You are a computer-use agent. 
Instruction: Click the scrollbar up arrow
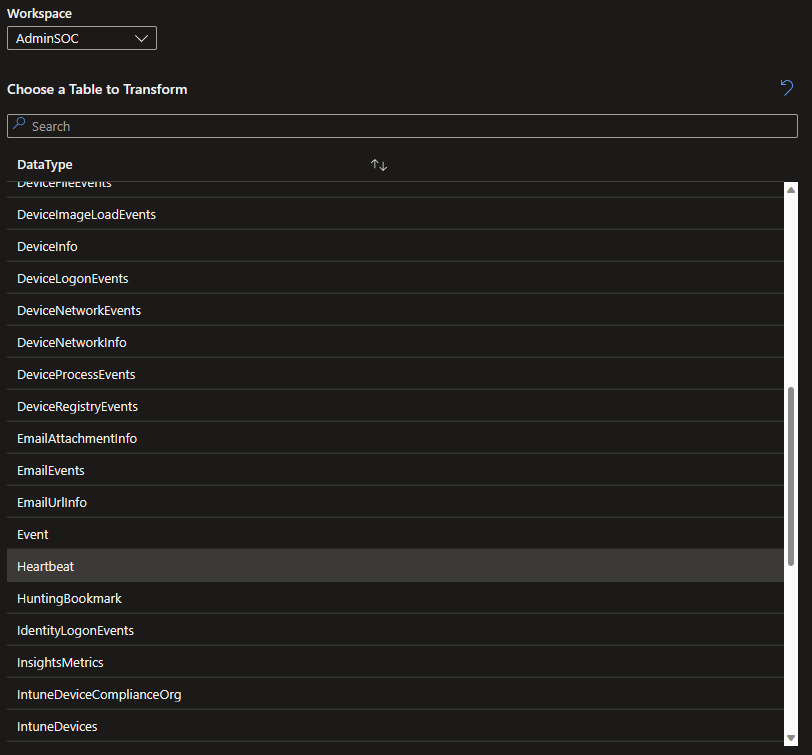791,190
